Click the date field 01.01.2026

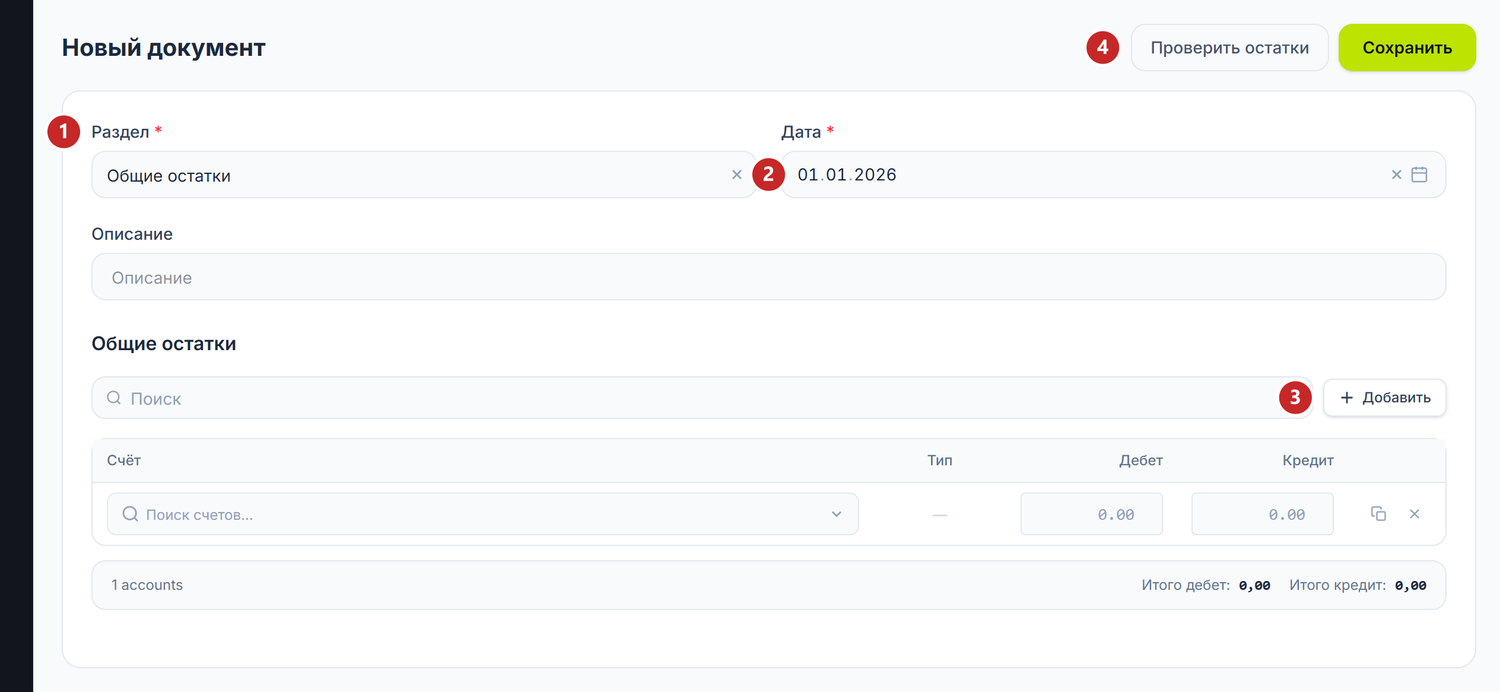coord(1113,175)
